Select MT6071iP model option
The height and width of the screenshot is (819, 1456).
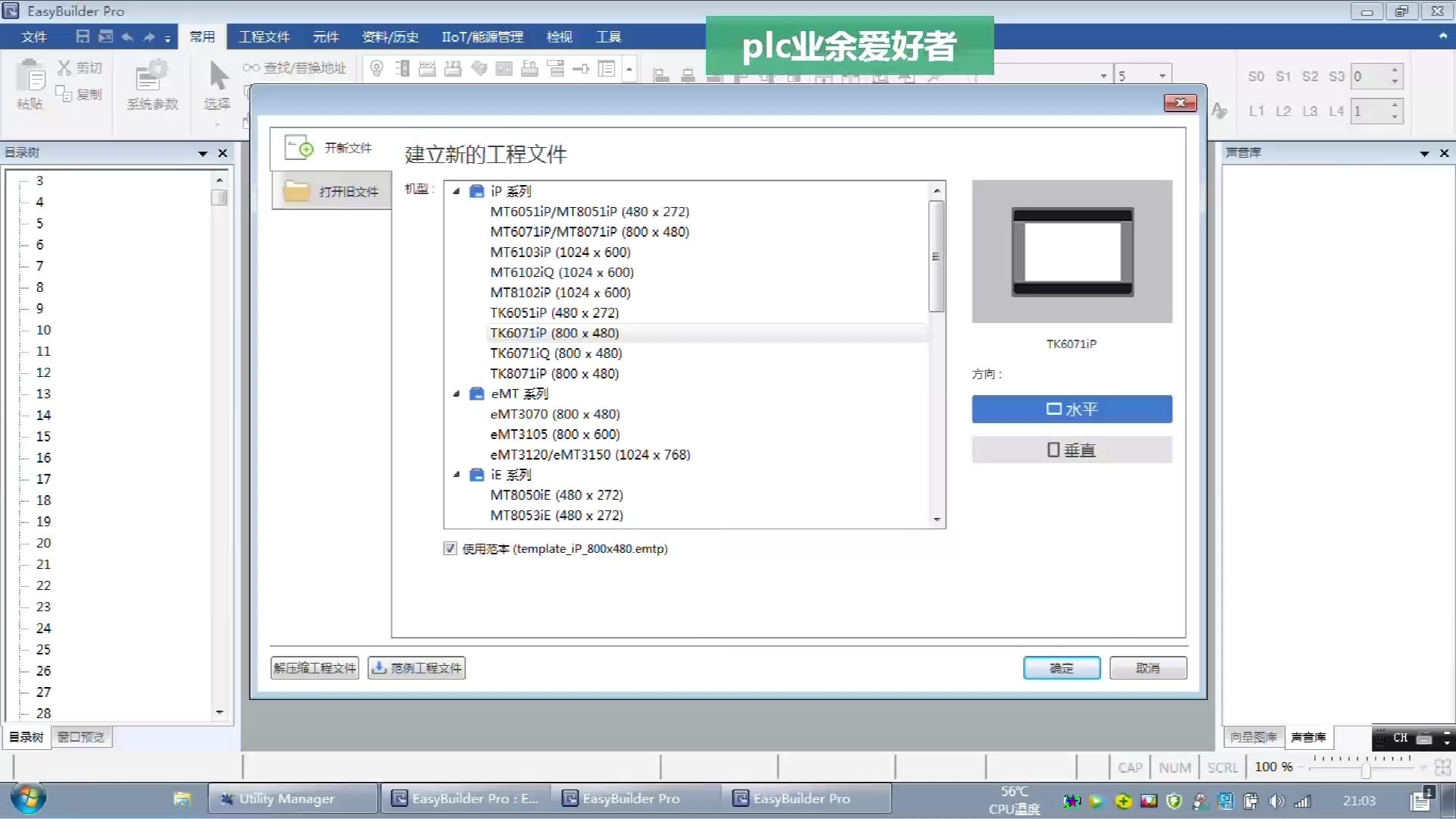590,231
